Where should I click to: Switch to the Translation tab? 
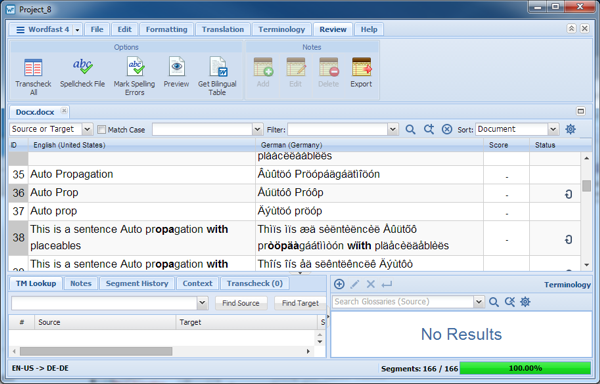point(223,29)
